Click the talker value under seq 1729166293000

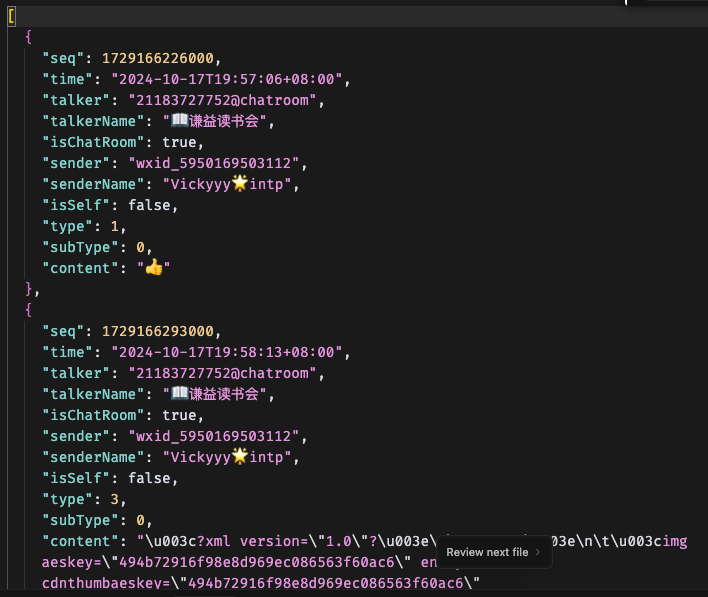pyautogui.click(x=223, y=373)
